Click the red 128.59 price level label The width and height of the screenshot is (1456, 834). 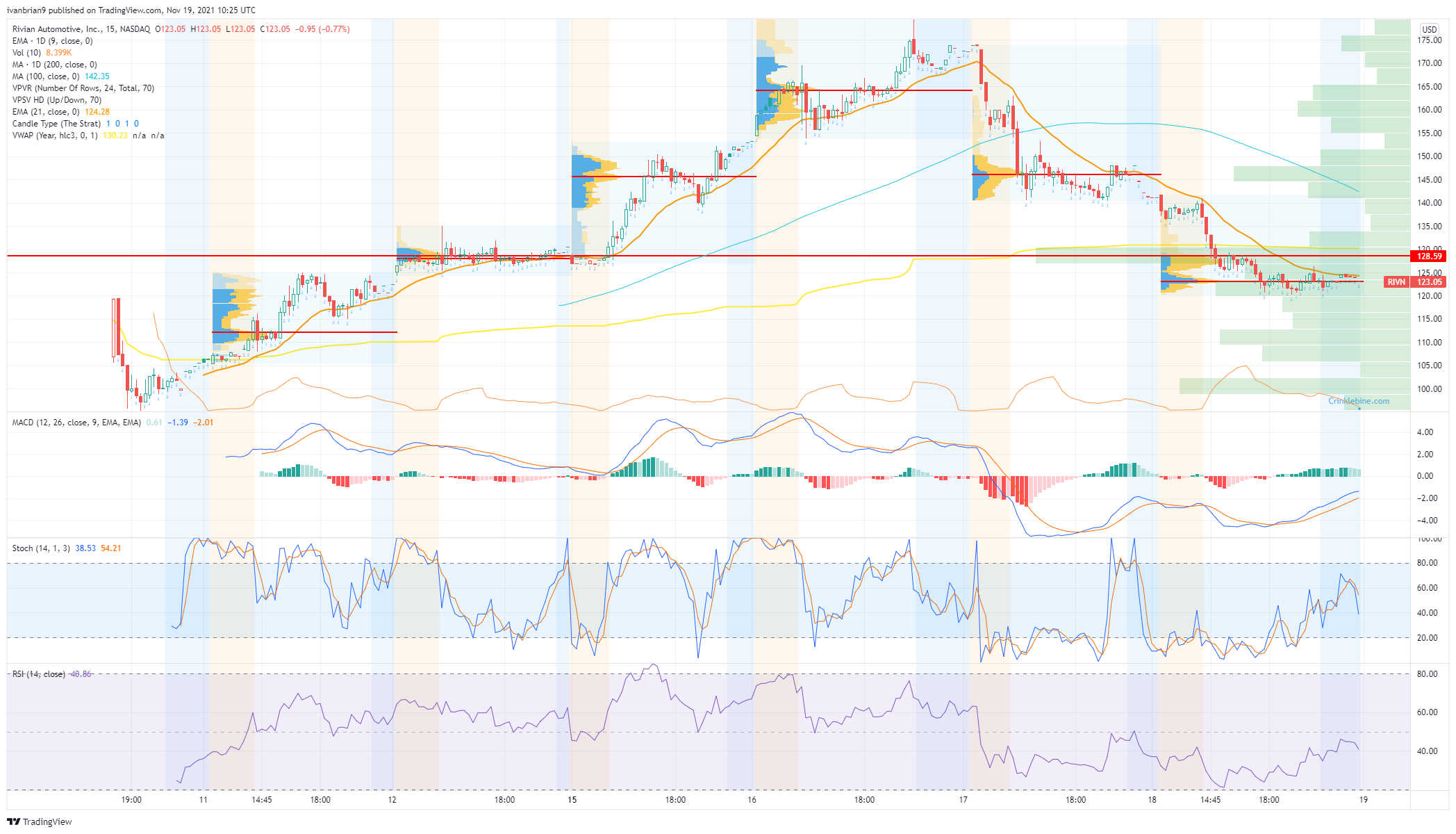click(x=1430, y=256)
